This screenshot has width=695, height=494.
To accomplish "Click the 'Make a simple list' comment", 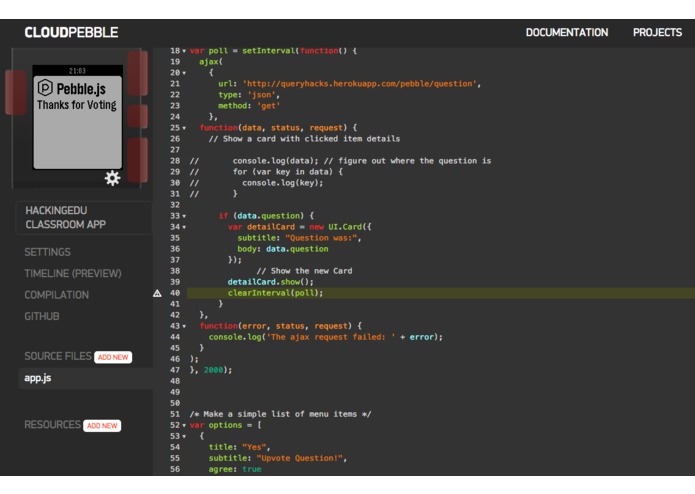I will (281, 414).
